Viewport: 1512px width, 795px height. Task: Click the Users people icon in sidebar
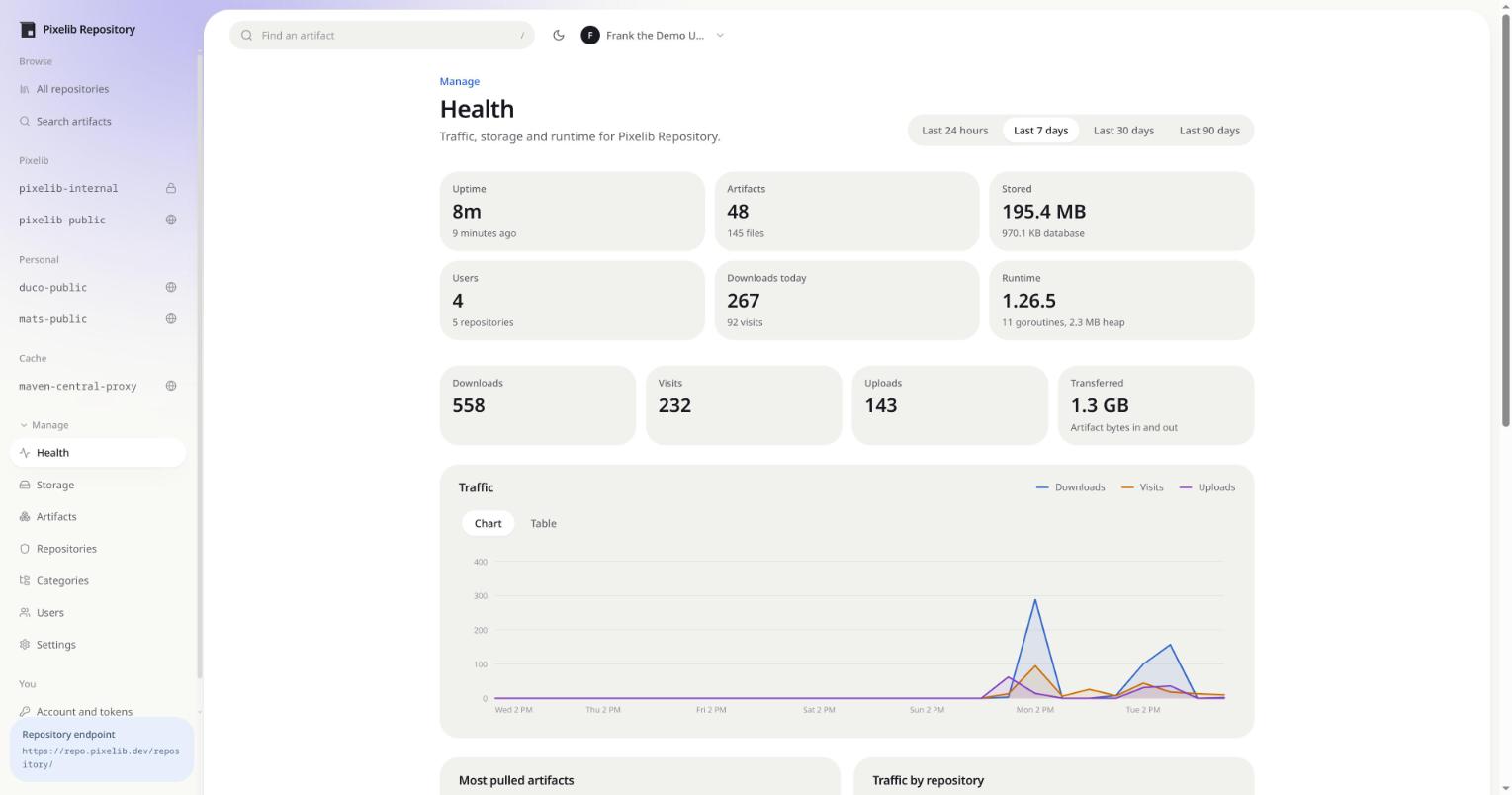[x=25, y=613]
